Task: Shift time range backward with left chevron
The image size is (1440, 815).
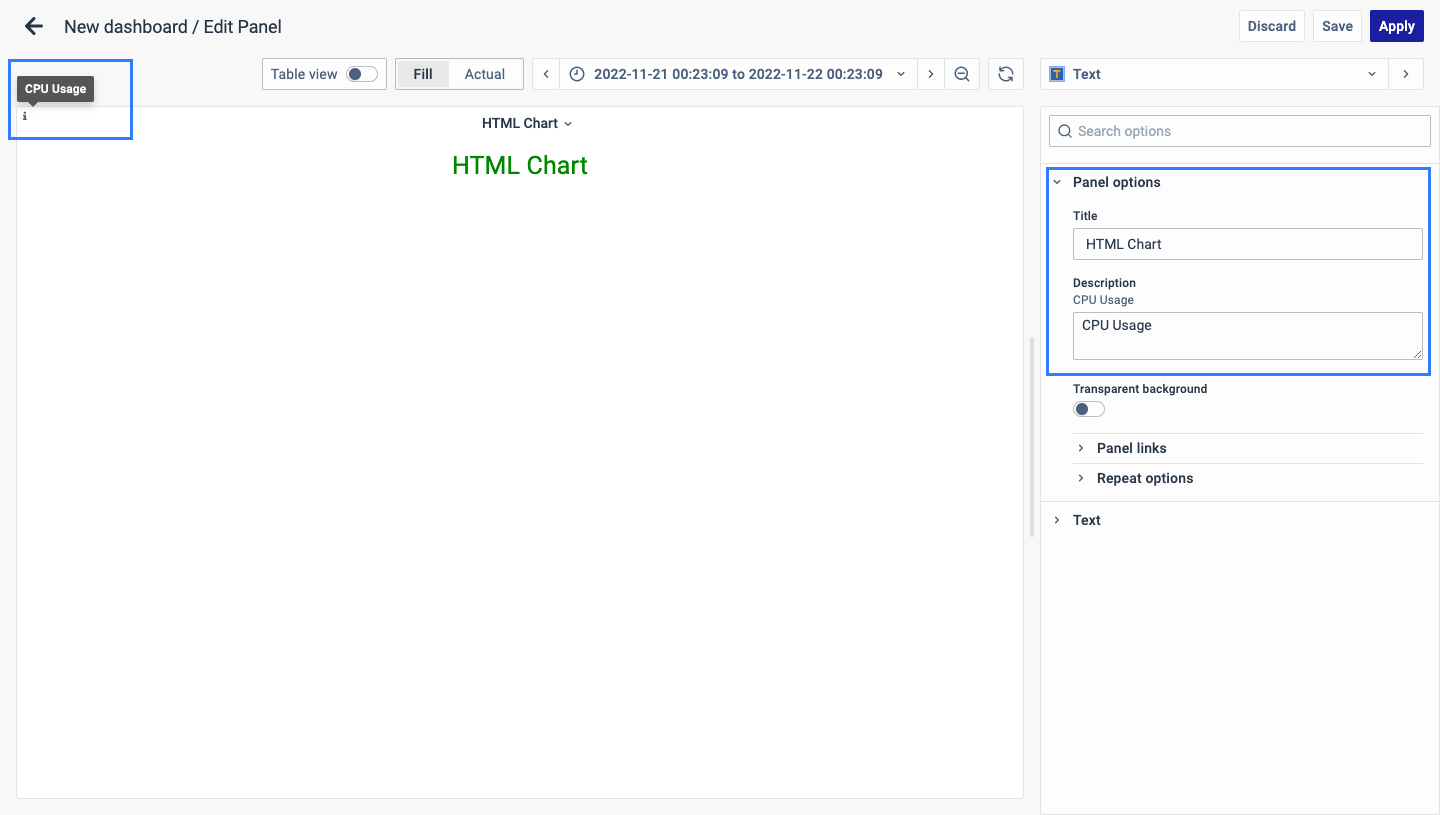Action: (x=546, y=74)
